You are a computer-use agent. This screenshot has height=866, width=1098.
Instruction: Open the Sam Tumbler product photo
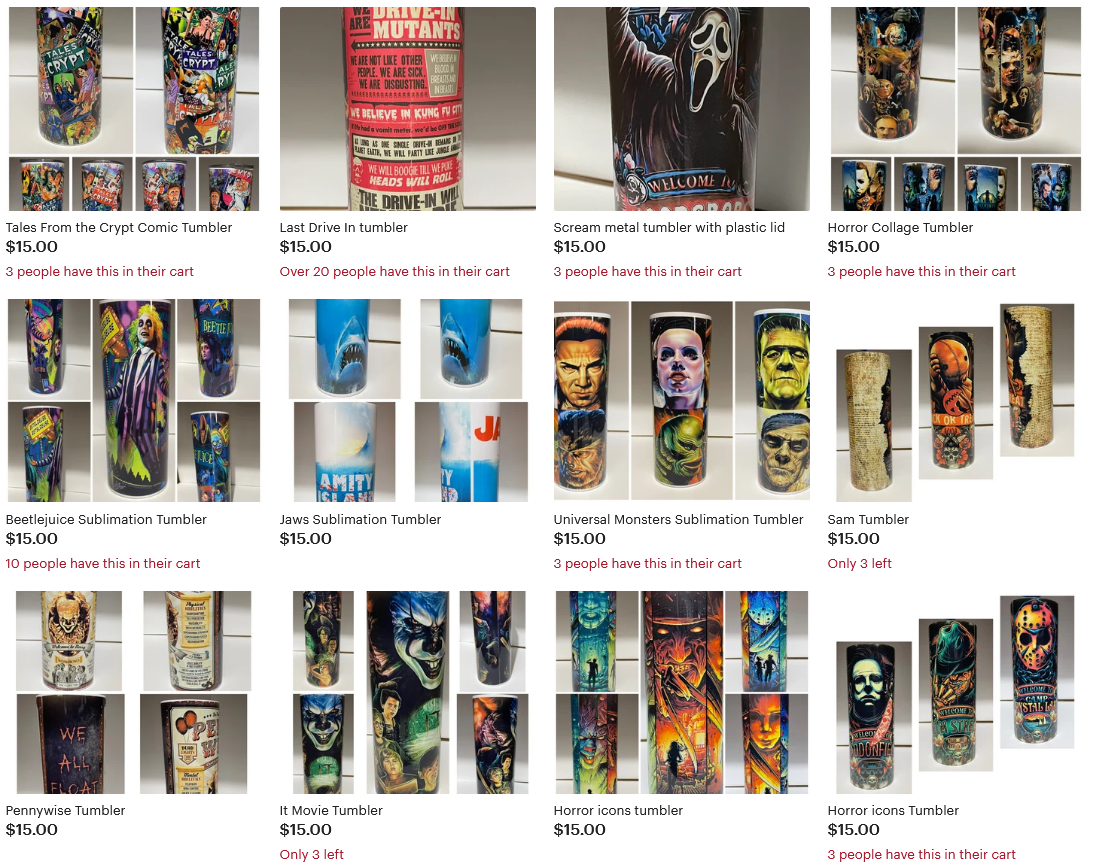click(955, 400)
